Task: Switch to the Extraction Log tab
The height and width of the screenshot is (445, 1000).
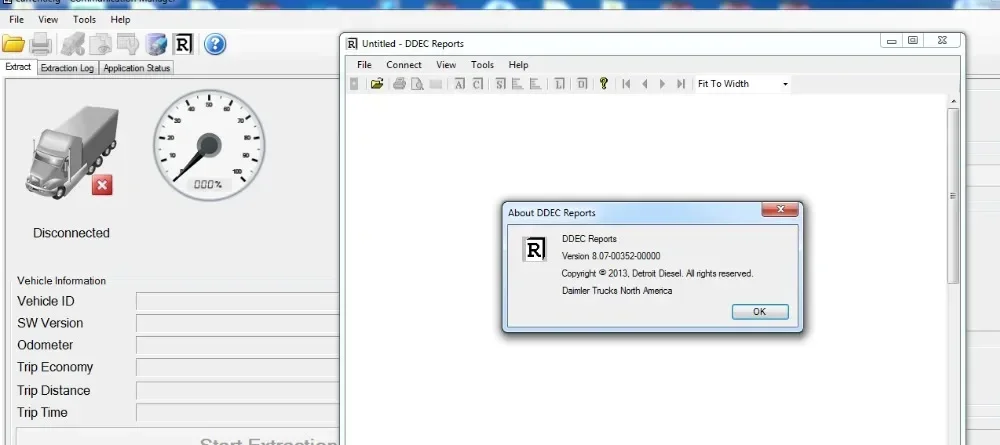Action: pos(67,68)
